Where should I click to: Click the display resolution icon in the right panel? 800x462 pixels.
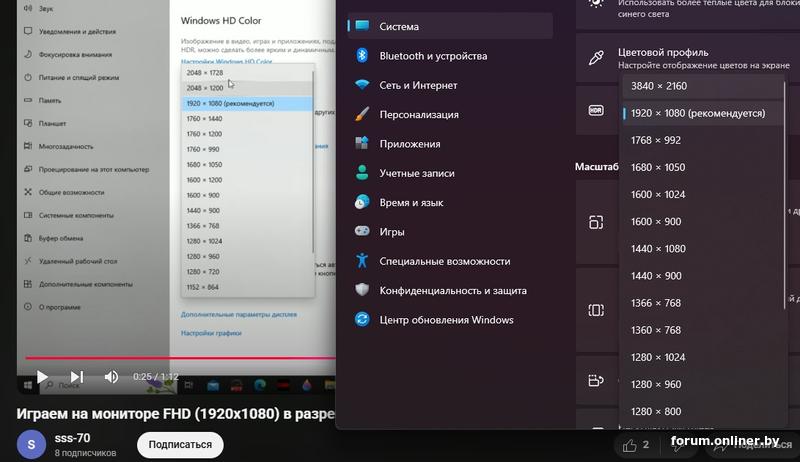click(x=596, y=310)
